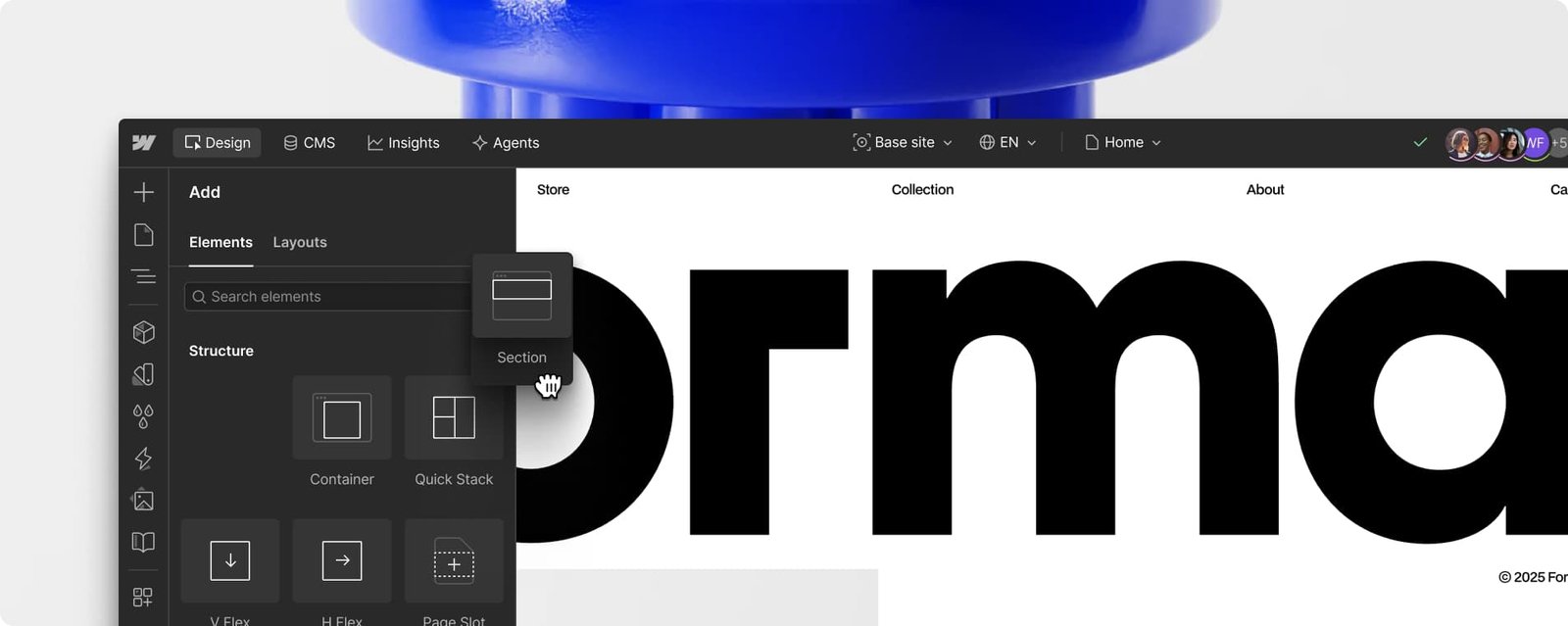1568x626 pixels.
Task: Click the Webflow logo icon
Action: click(144, 143)
